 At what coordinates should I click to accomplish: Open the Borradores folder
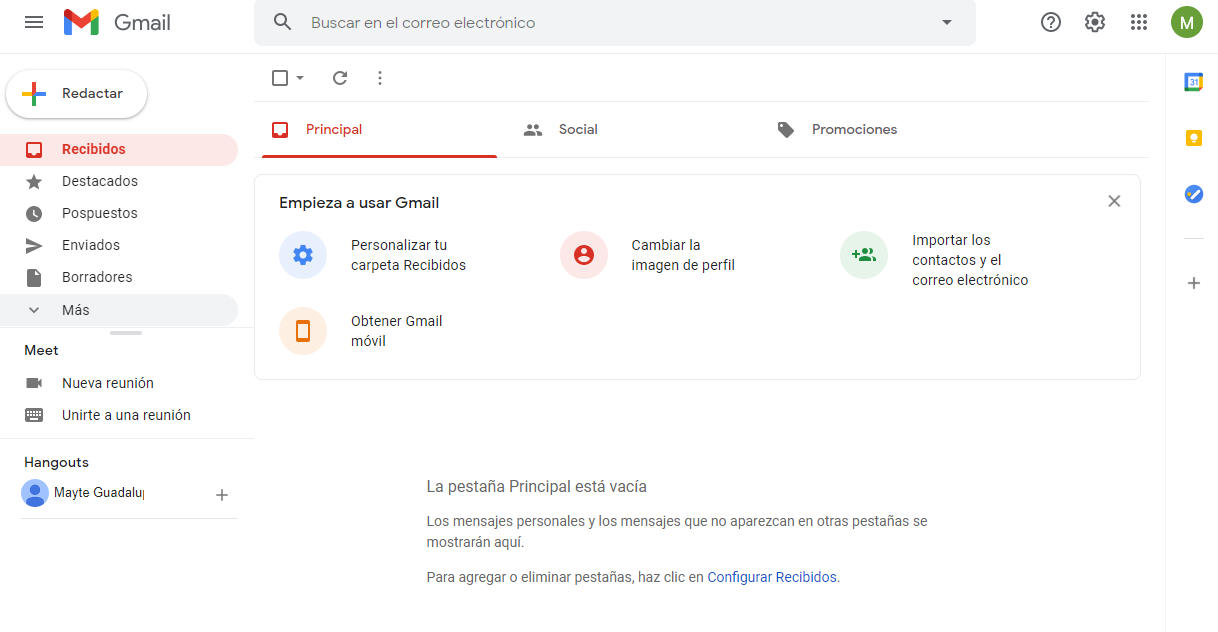[x=119, y=277]
